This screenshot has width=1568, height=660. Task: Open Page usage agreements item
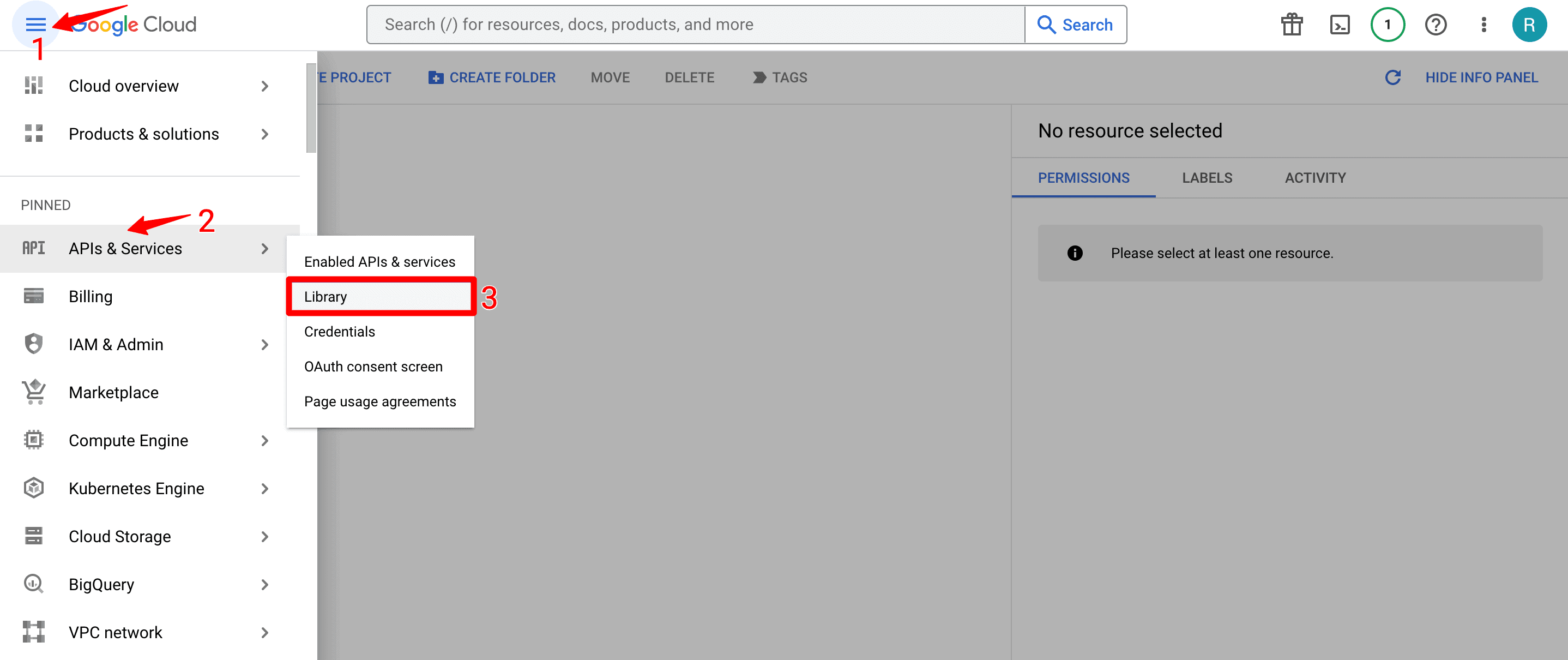pos(380,401)
